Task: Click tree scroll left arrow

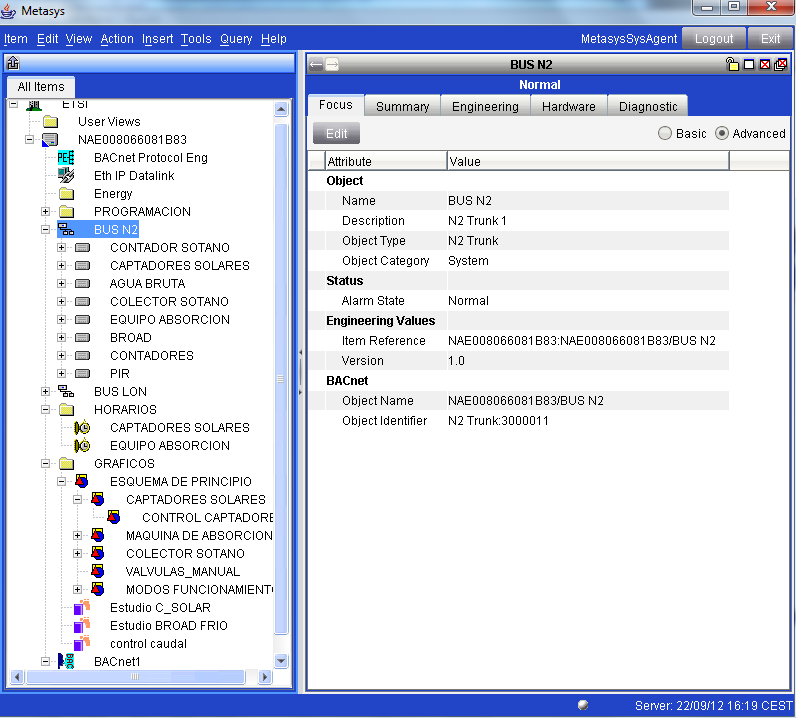Action: point(17,676)
